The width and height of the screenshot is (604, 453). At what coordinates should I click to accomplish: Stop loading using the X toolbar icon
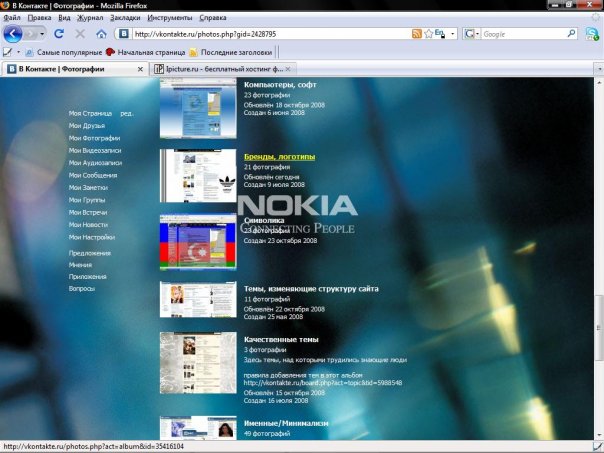(80, 34)
